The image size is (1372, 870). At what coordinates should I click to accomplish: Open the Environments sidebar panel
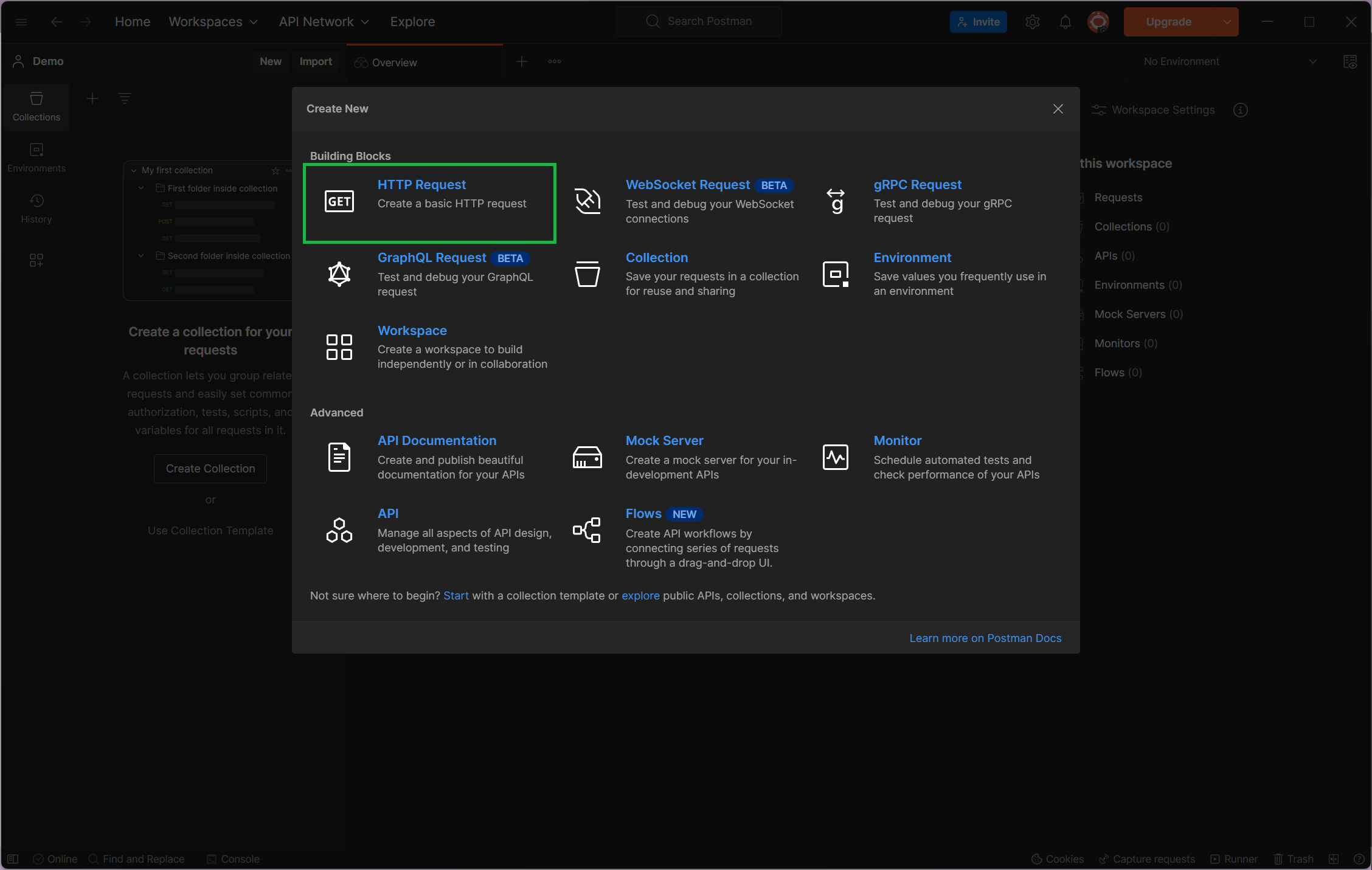click(36, 158)
